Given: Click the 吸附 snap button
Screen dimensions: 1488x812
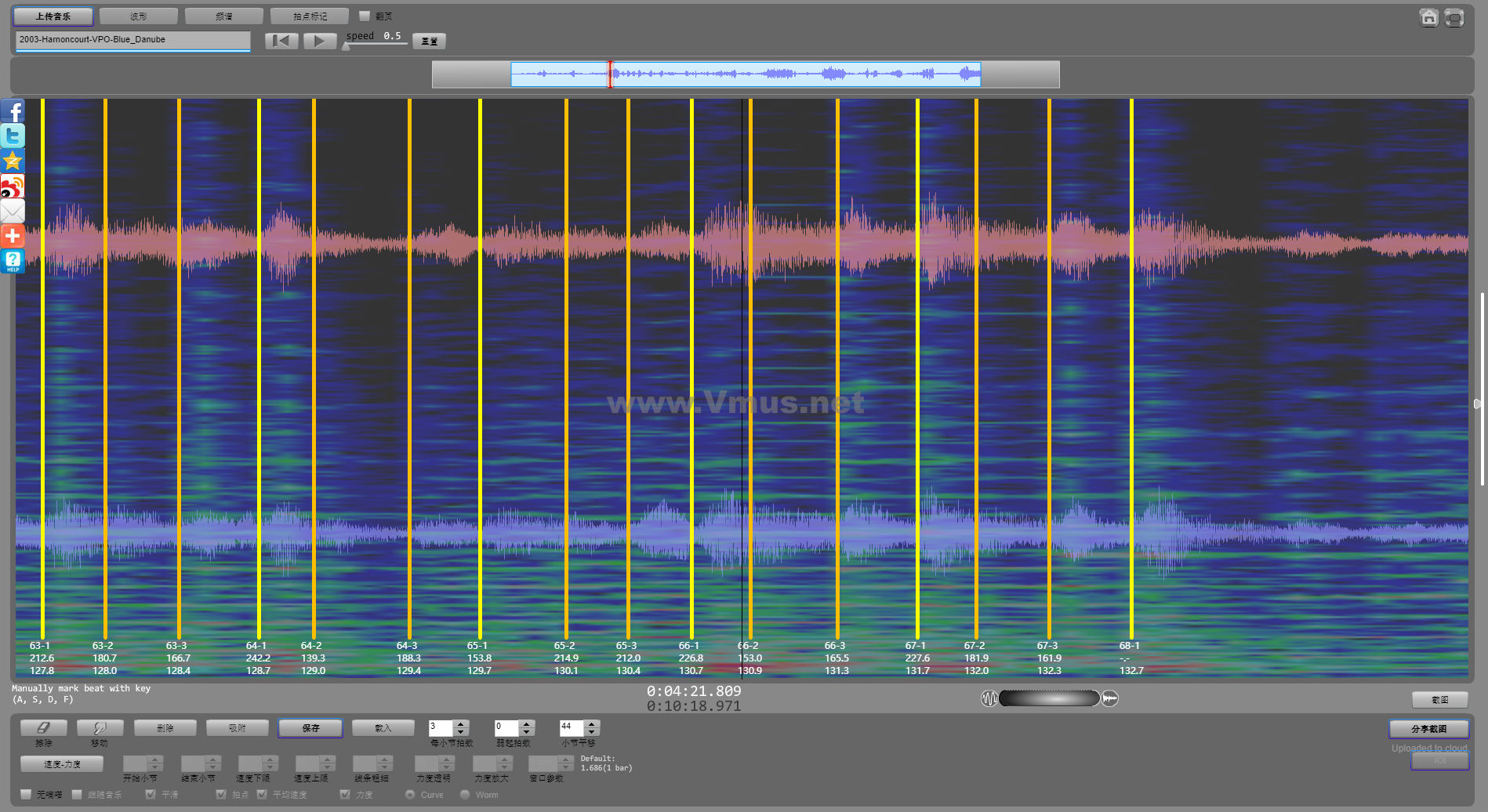Looking at the screenshot, I should 238,728.
